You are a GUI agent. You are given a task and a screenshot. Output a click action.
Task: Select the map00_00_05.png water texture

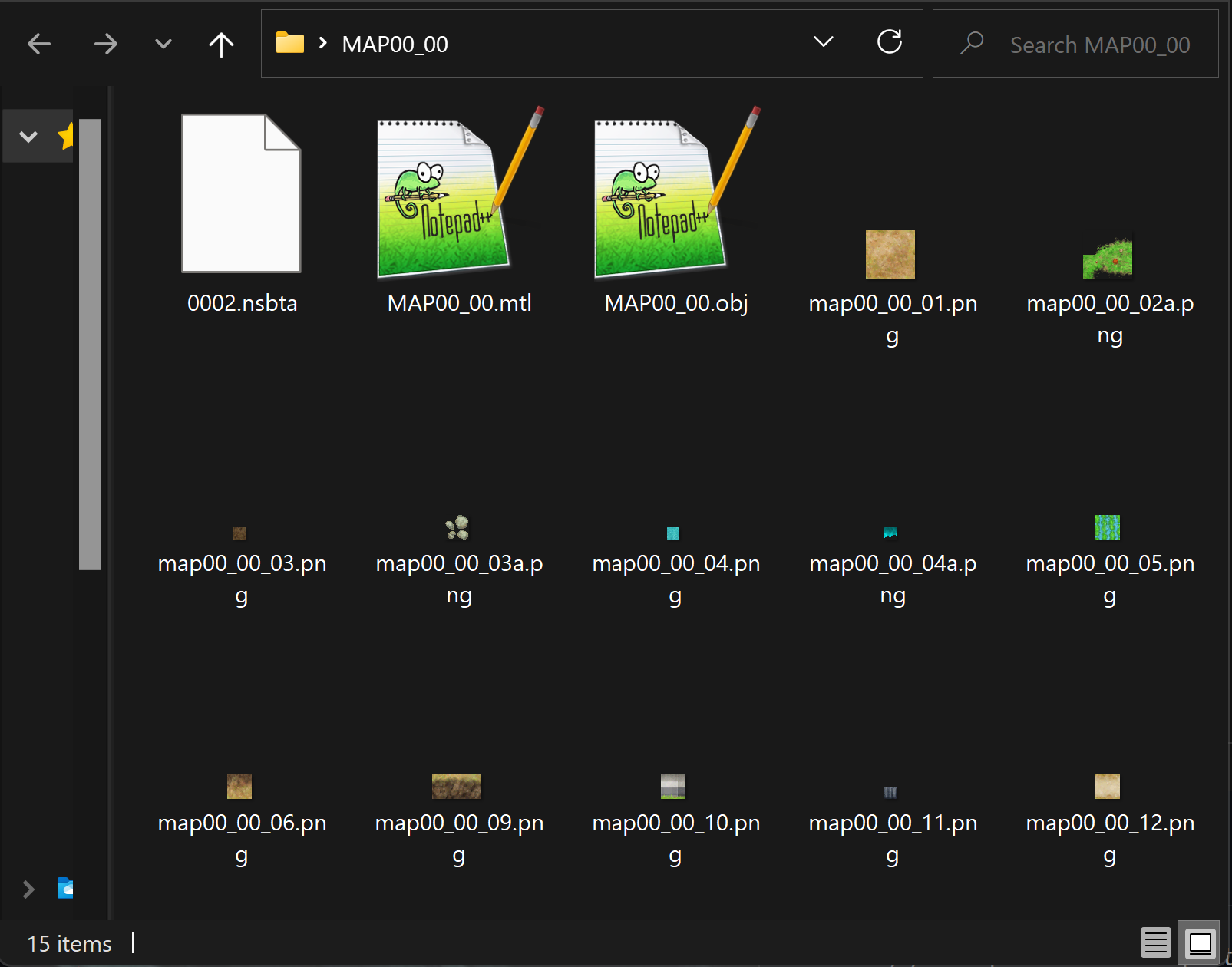click(1108, 527)
